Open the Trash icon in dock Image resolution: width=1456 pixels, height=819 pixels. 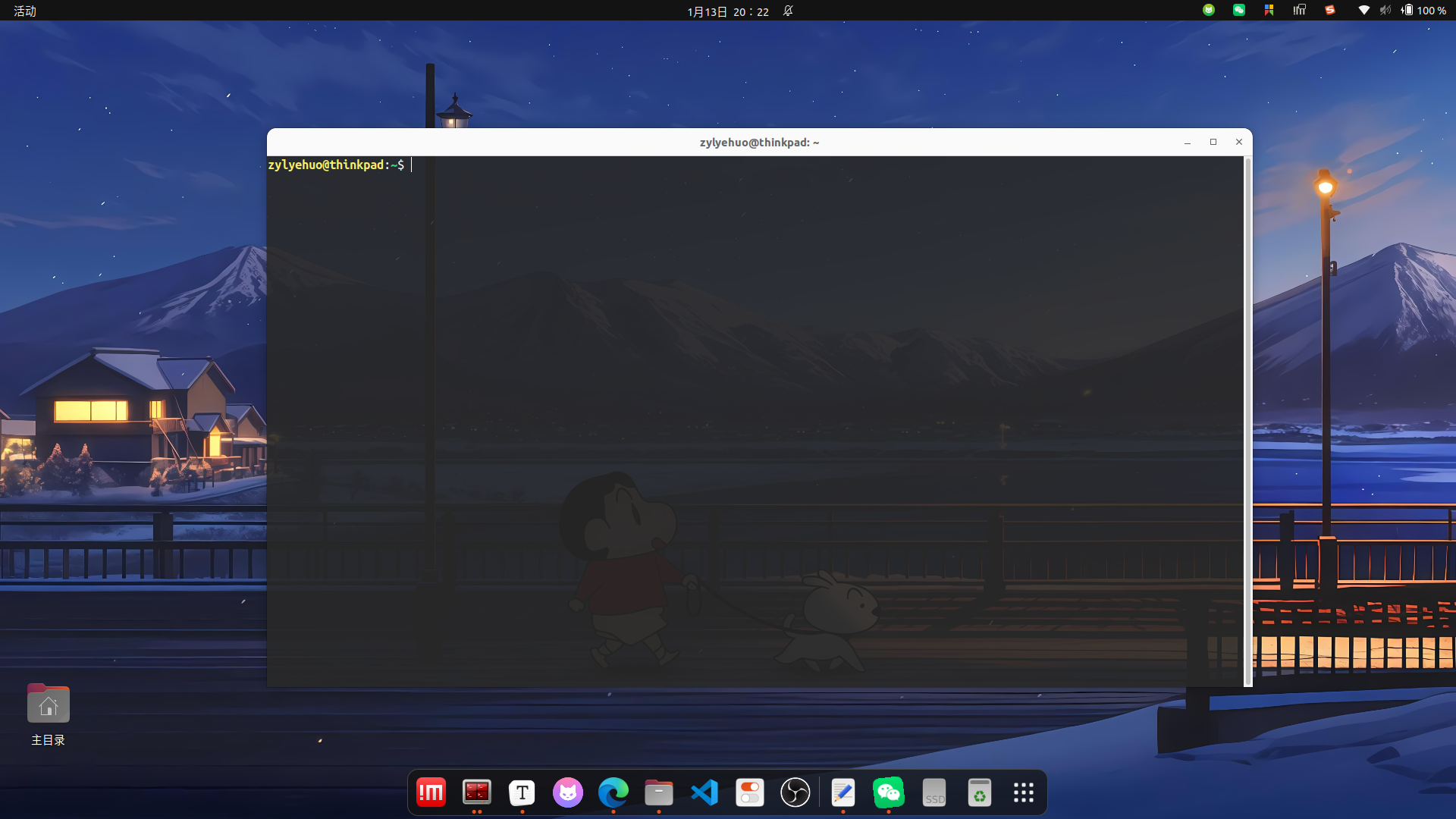[979, 793]
